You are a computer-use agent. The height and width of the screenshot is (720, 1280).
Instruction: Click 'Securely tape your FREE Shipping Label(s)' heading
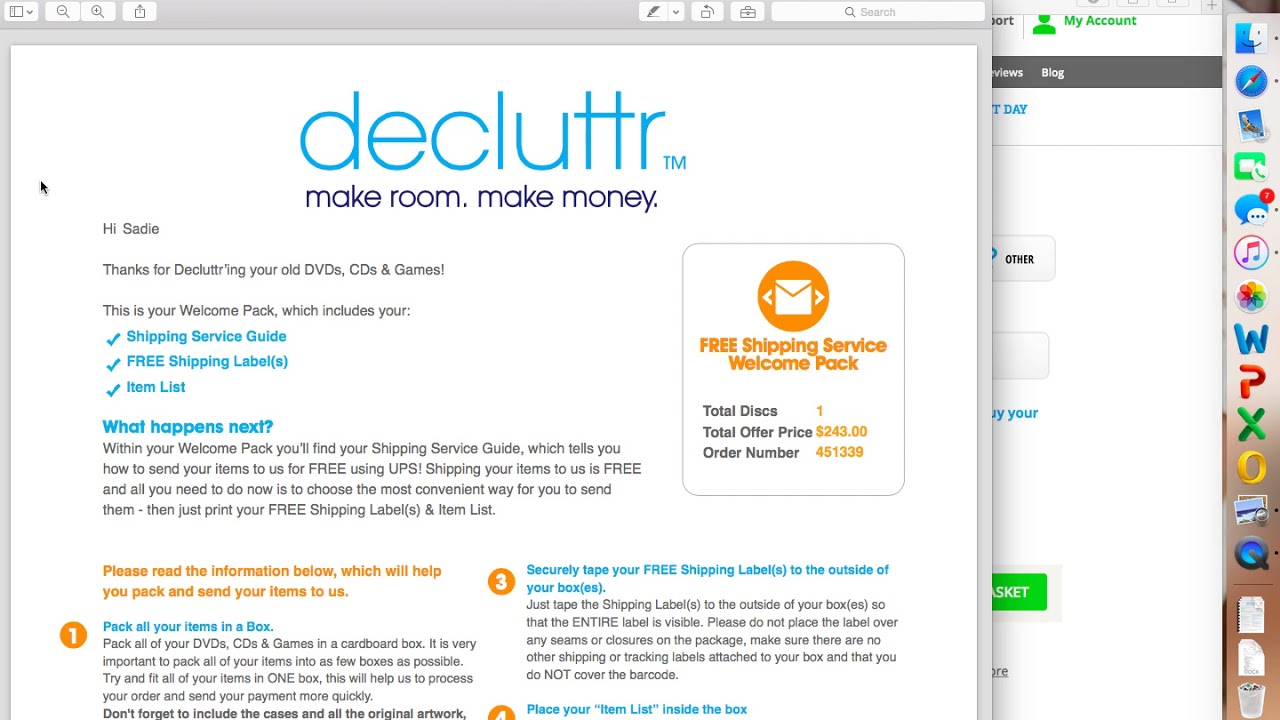point(707,579)
